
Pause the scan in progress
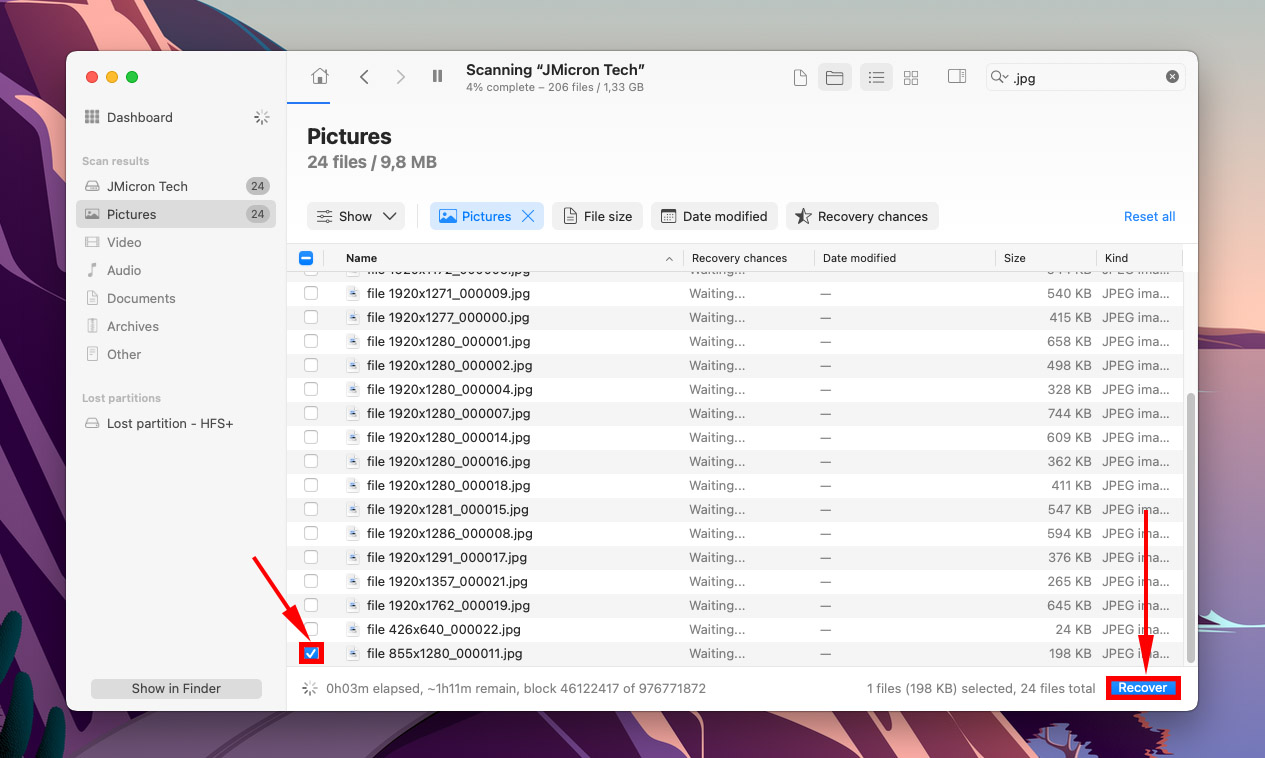click(x=437, y=77)
